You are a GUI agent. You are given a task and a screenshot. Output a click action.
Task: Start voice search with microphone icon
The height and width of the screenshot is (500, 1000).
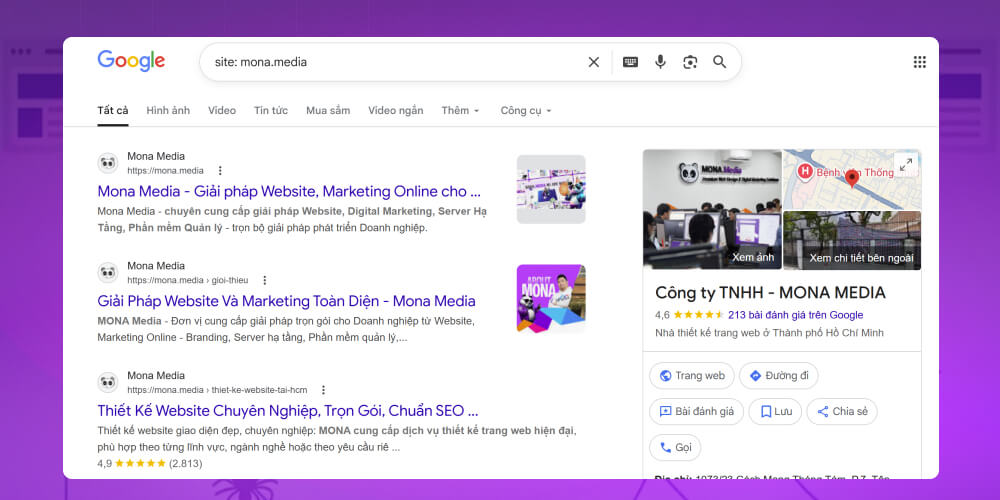tap(660, 62)
